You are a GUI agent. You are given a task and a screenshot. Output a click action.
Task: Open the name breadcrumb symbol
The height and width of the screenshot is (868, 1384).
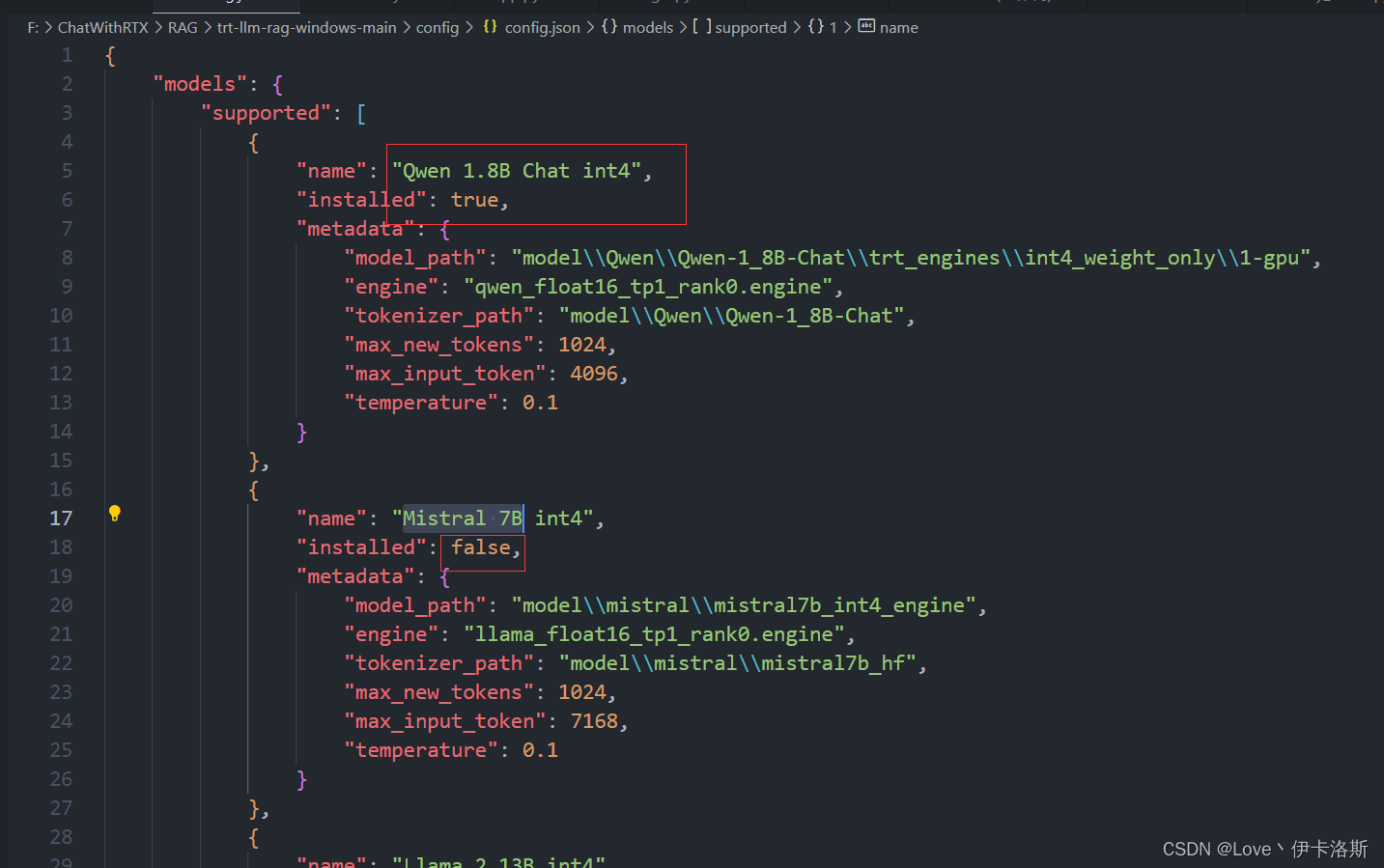coord(898,27)
